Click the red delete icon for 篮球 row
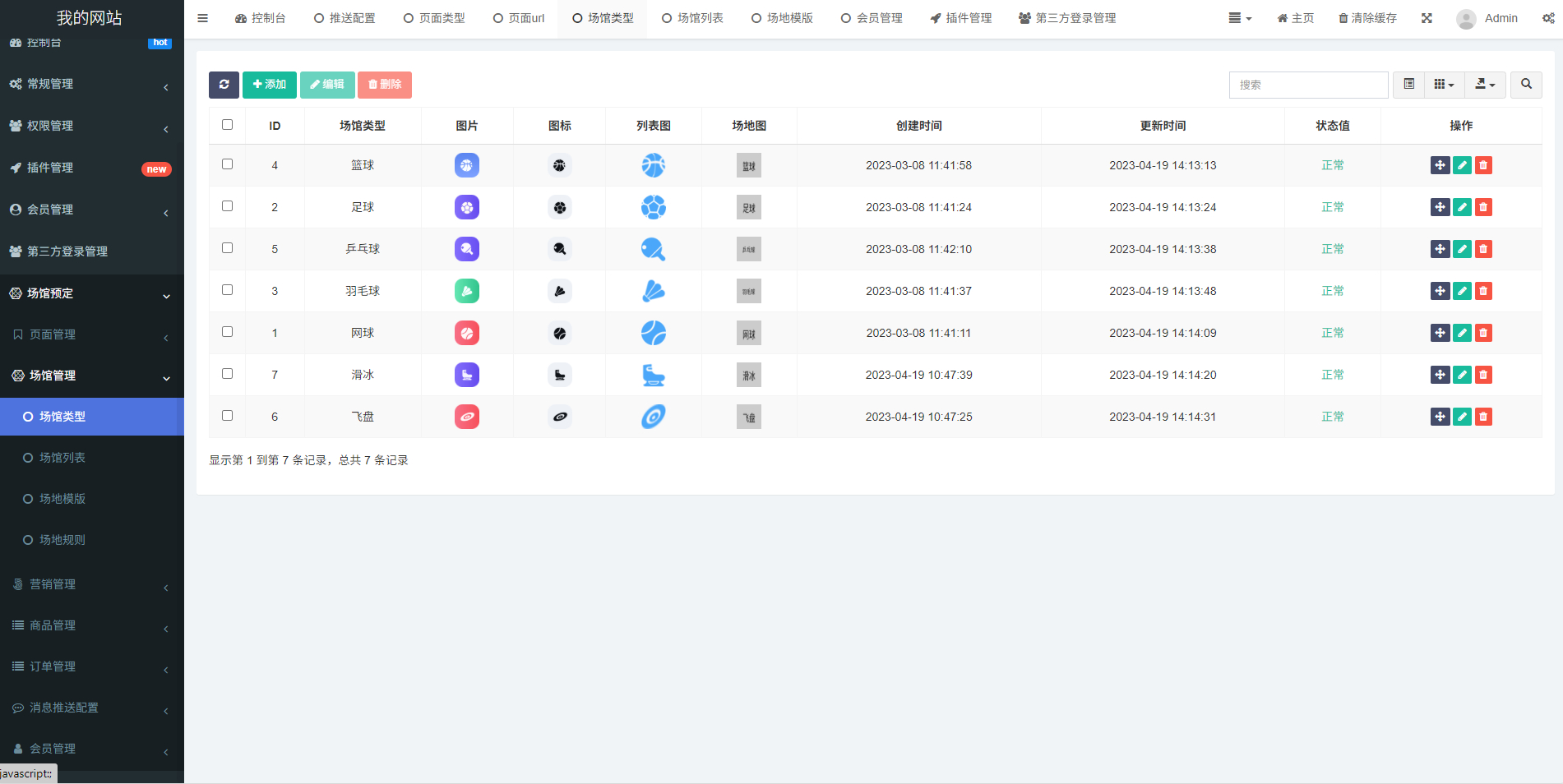1563x784 pixels. [1483, 165]
